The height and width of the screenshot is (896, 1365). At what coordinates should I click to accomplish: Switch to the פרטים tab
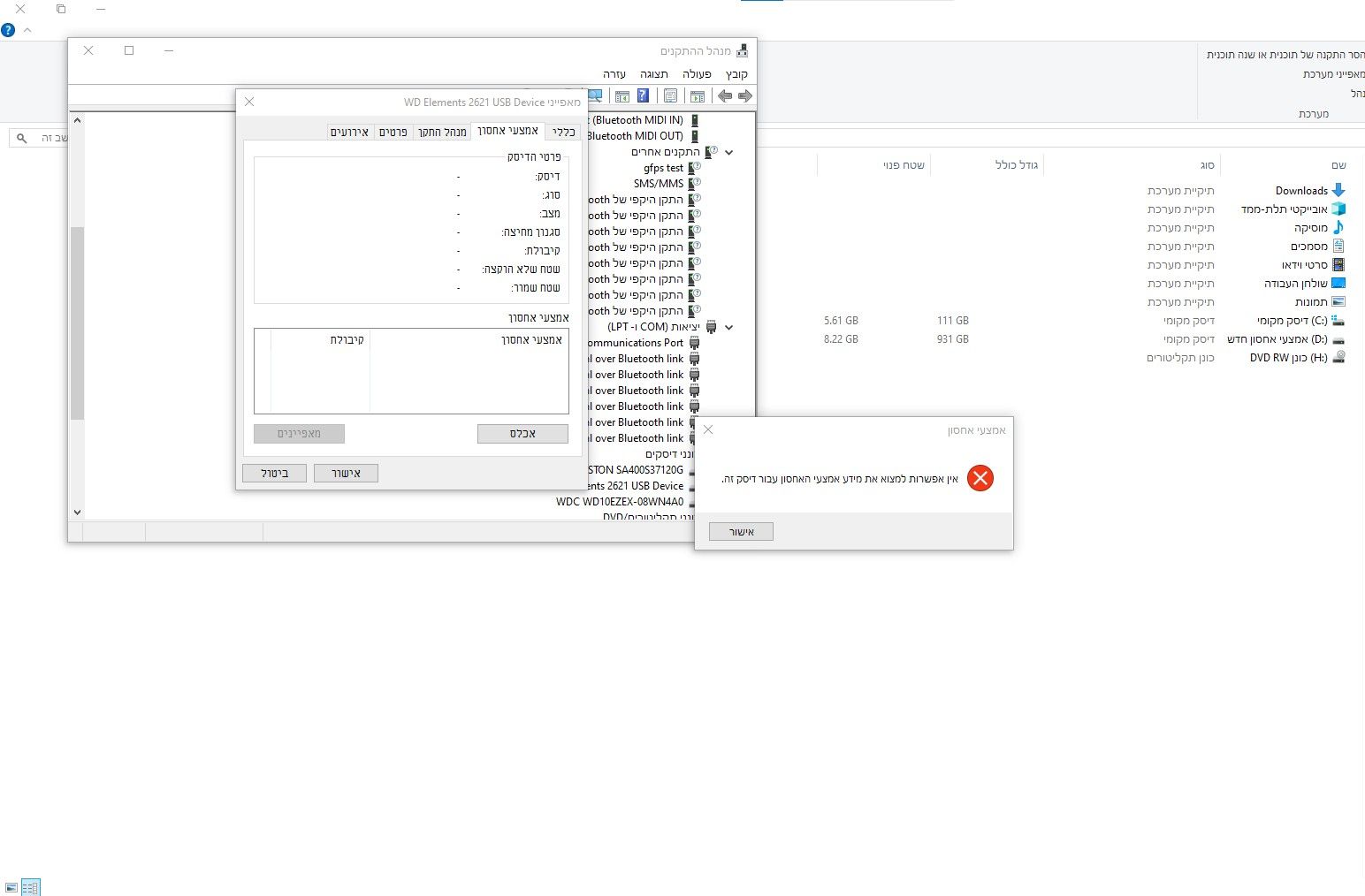point(393,132)
